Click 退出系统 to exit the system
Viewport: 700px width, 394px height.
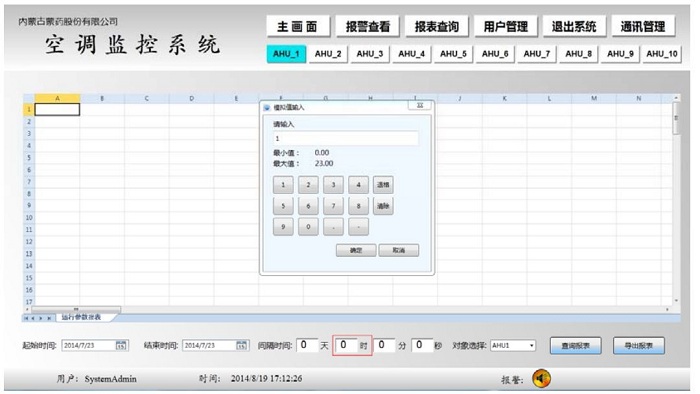(x=574, y=26)
